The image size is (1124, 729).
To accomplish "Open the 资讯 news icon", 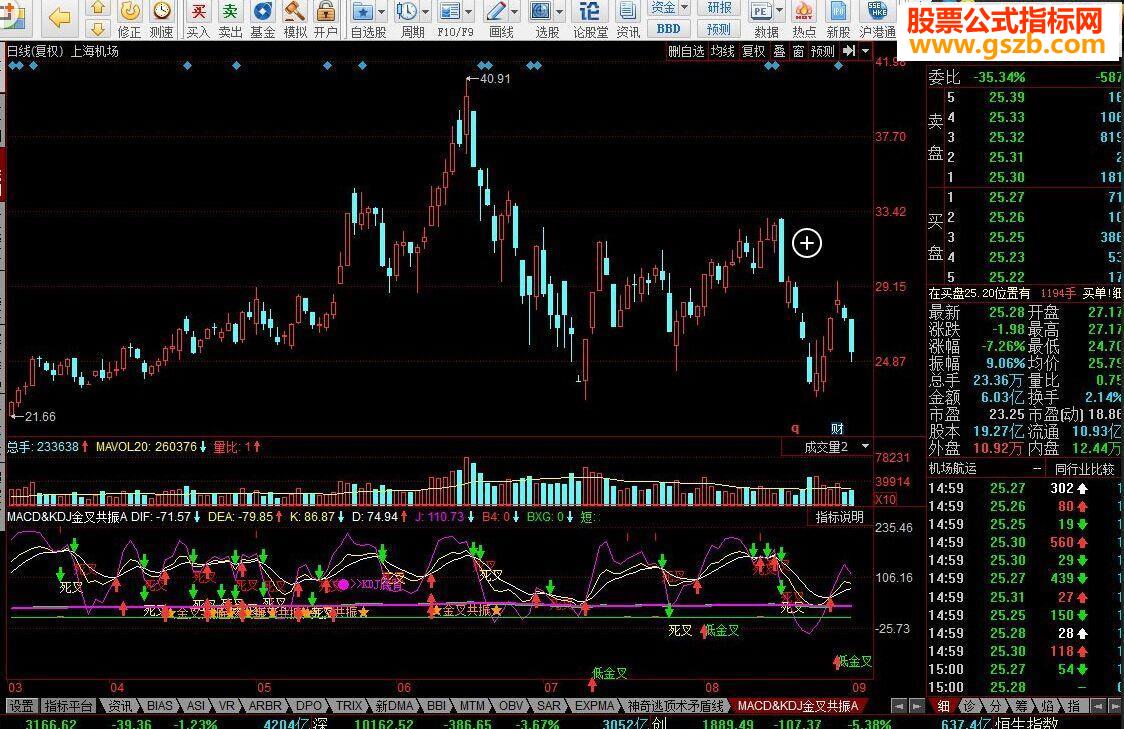I will click(x=628, y=19).
